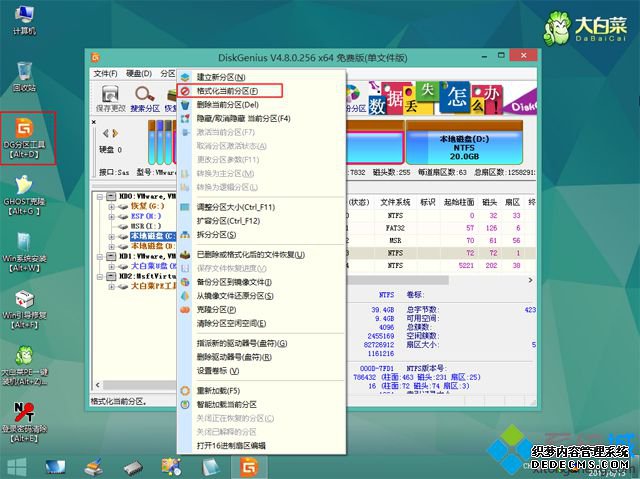Click the reload icon beside 重新加载(F5)
Viewport: 640px width, 479px height.
[x=185, y=390]
